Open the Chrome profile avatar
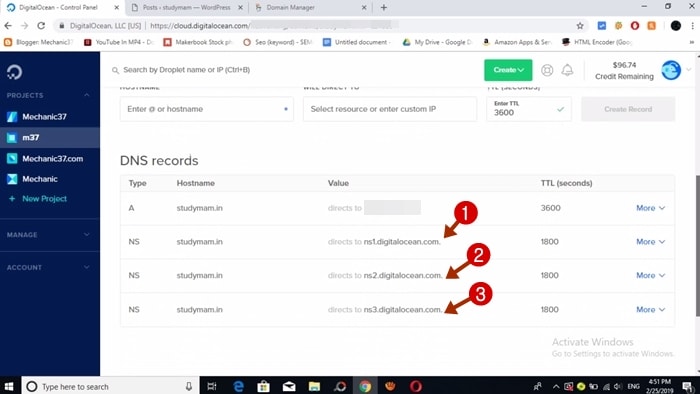 [x=676, y=26]
